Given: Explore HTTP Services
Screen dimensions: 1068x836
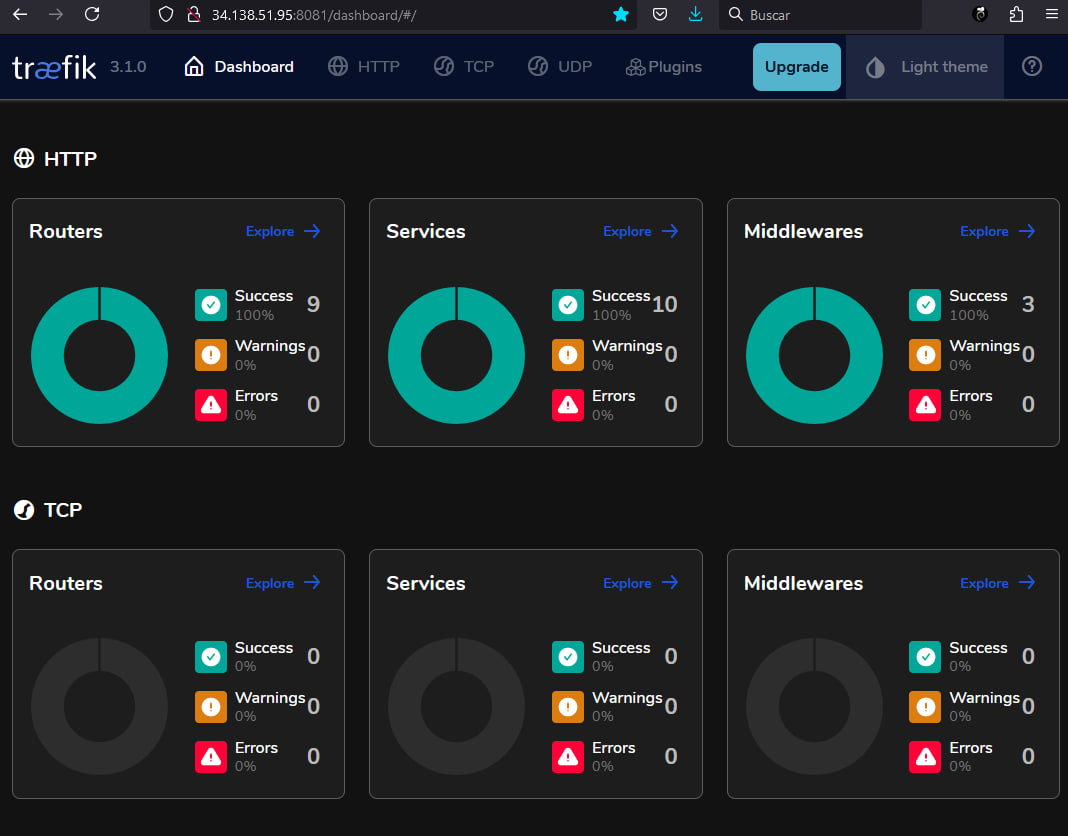Looking at the screenshot, I should [x=640, y=232].
